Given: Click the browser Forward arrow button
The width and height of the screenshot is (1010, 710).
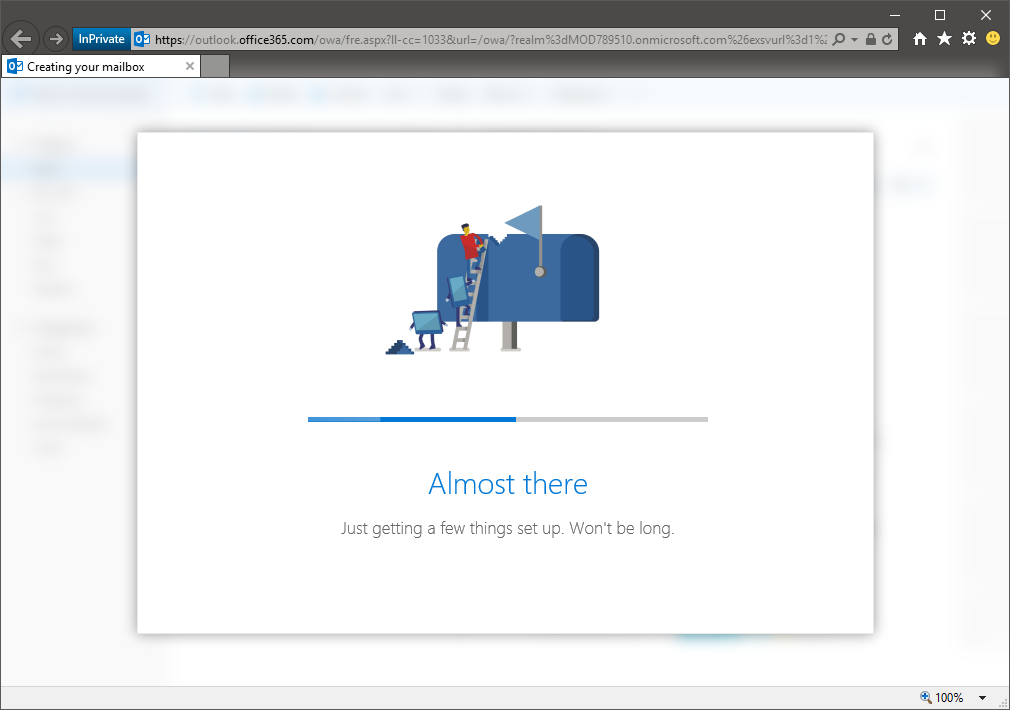Looking at the screenshot, I should [x=55, y=39].
